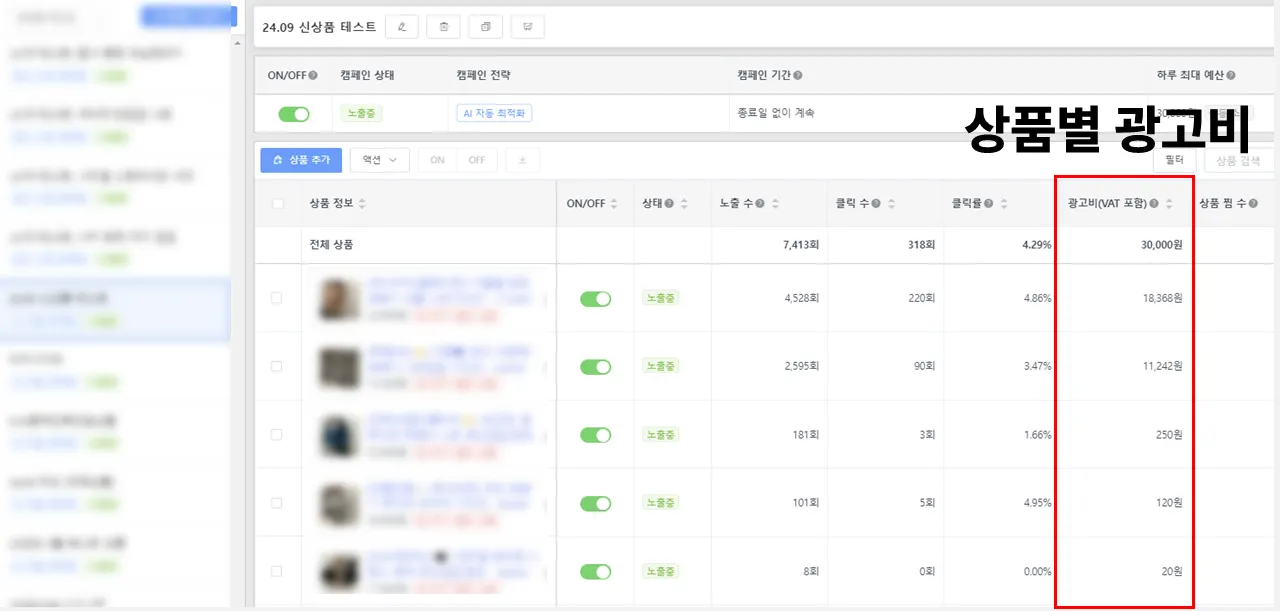Click the total 7,413회 impressions value
The width and height of the screenshot is (1280, 611).
[801, 245]
